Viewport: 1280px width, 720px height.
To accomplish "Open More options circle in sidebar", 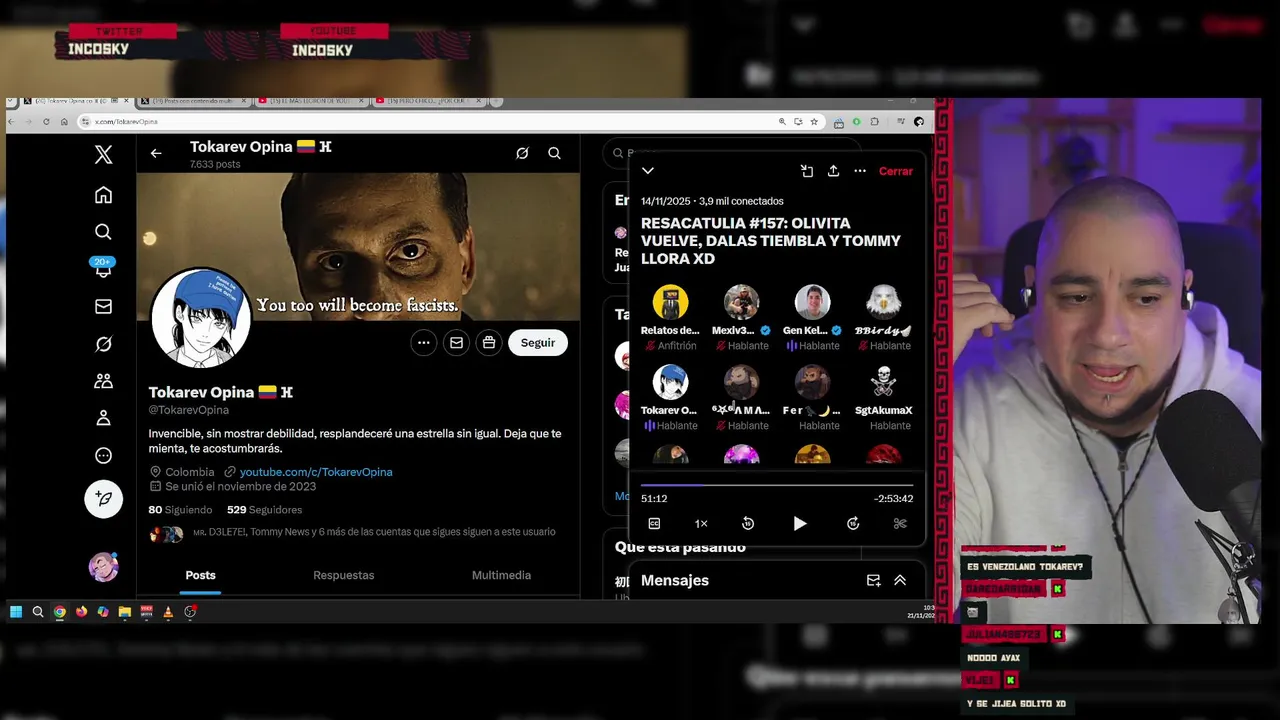I will tap(103, 456).
